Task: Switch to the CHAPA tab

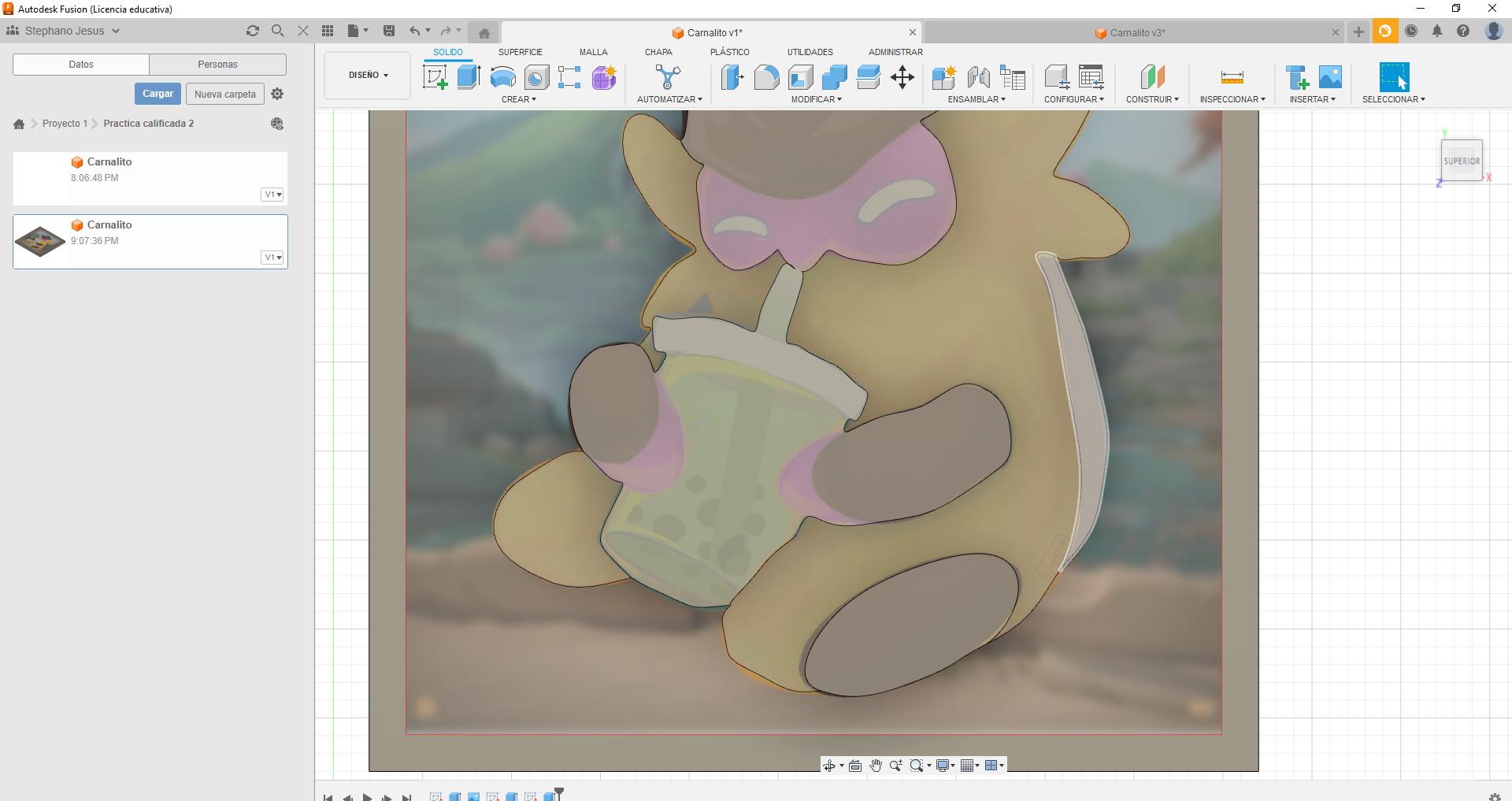Action: 658,52
